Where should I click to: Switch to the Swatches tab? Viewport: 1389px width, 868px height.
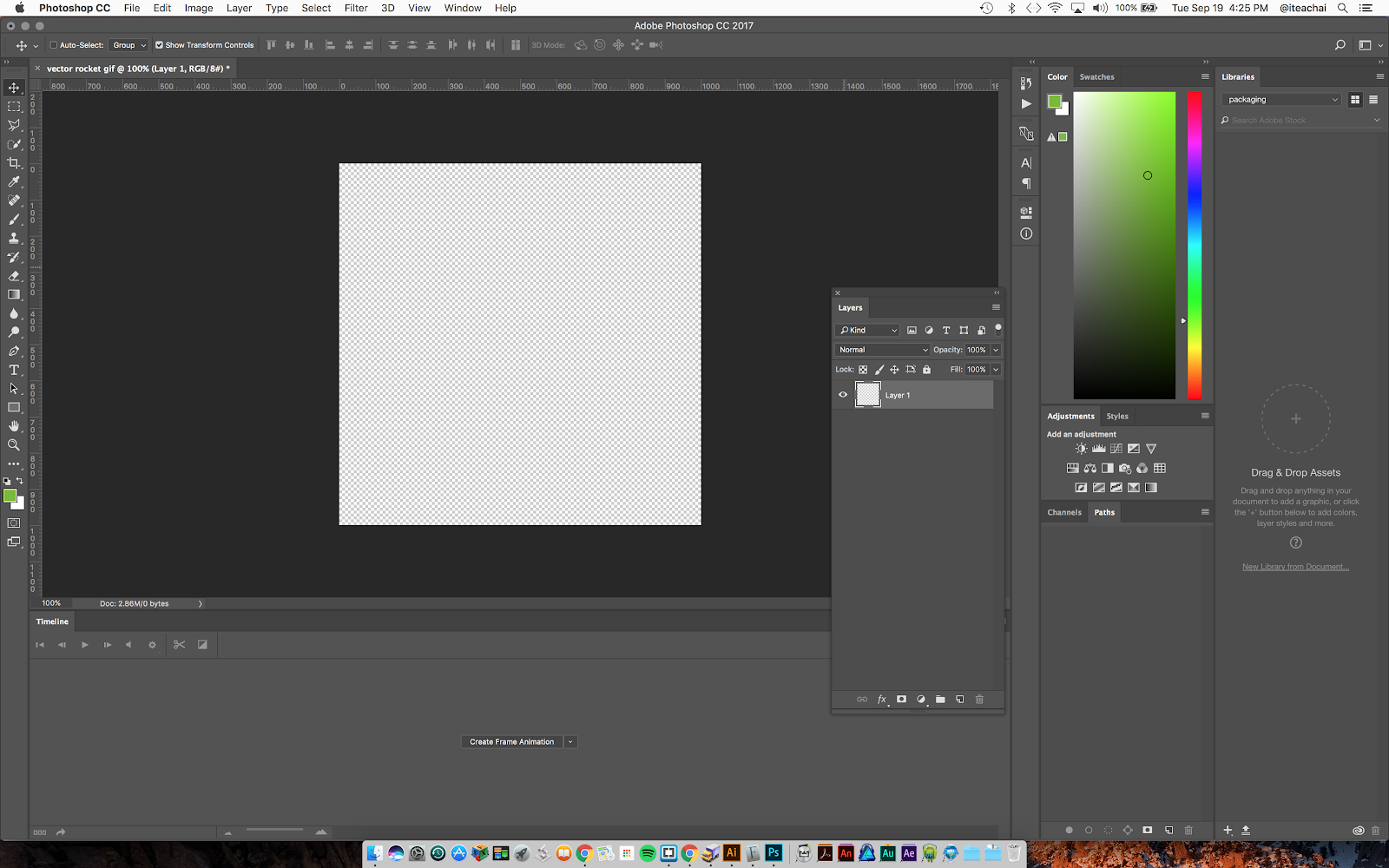pos(1096,77)
